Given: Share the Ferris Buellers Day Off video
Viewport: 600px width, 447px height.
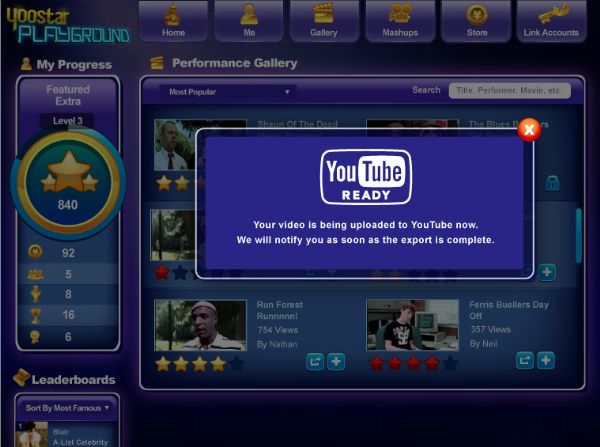Looking at the screenshot, I should 525,360.
